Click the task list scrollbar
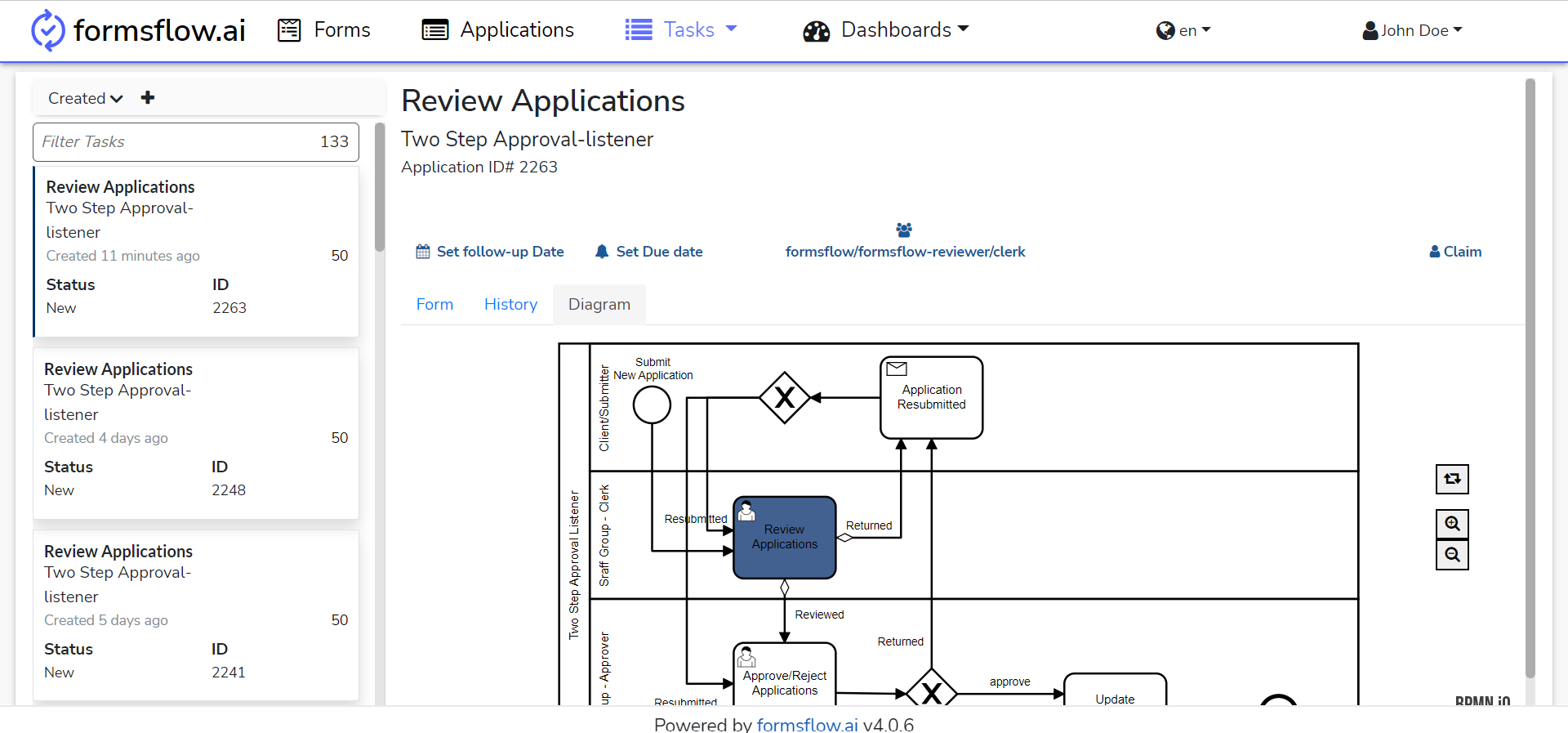The image size is (1568, 733). pyautogui.click(x=379, y=188)
